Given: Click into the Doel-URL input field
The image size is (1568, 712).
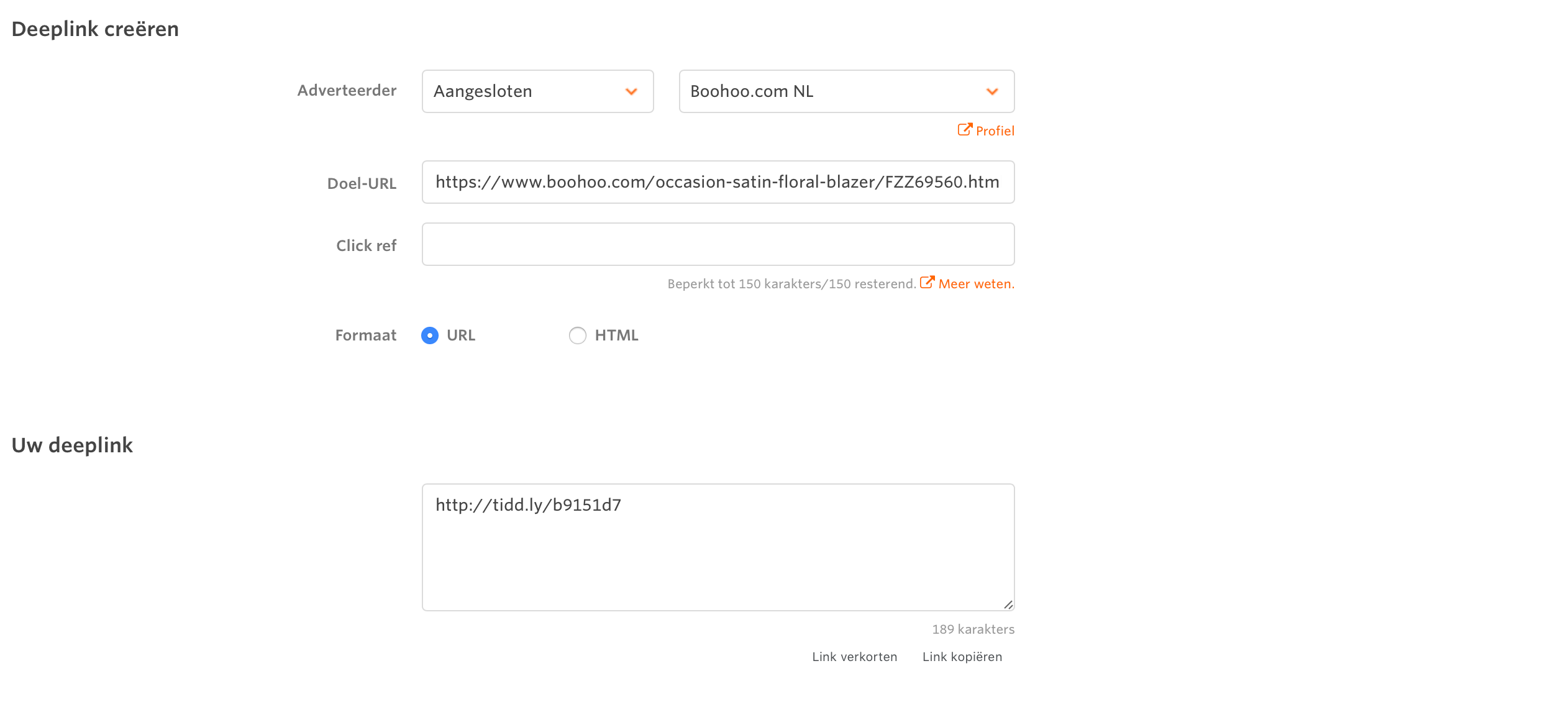Looking at the screenshot, I should click(x=718, y=182).
